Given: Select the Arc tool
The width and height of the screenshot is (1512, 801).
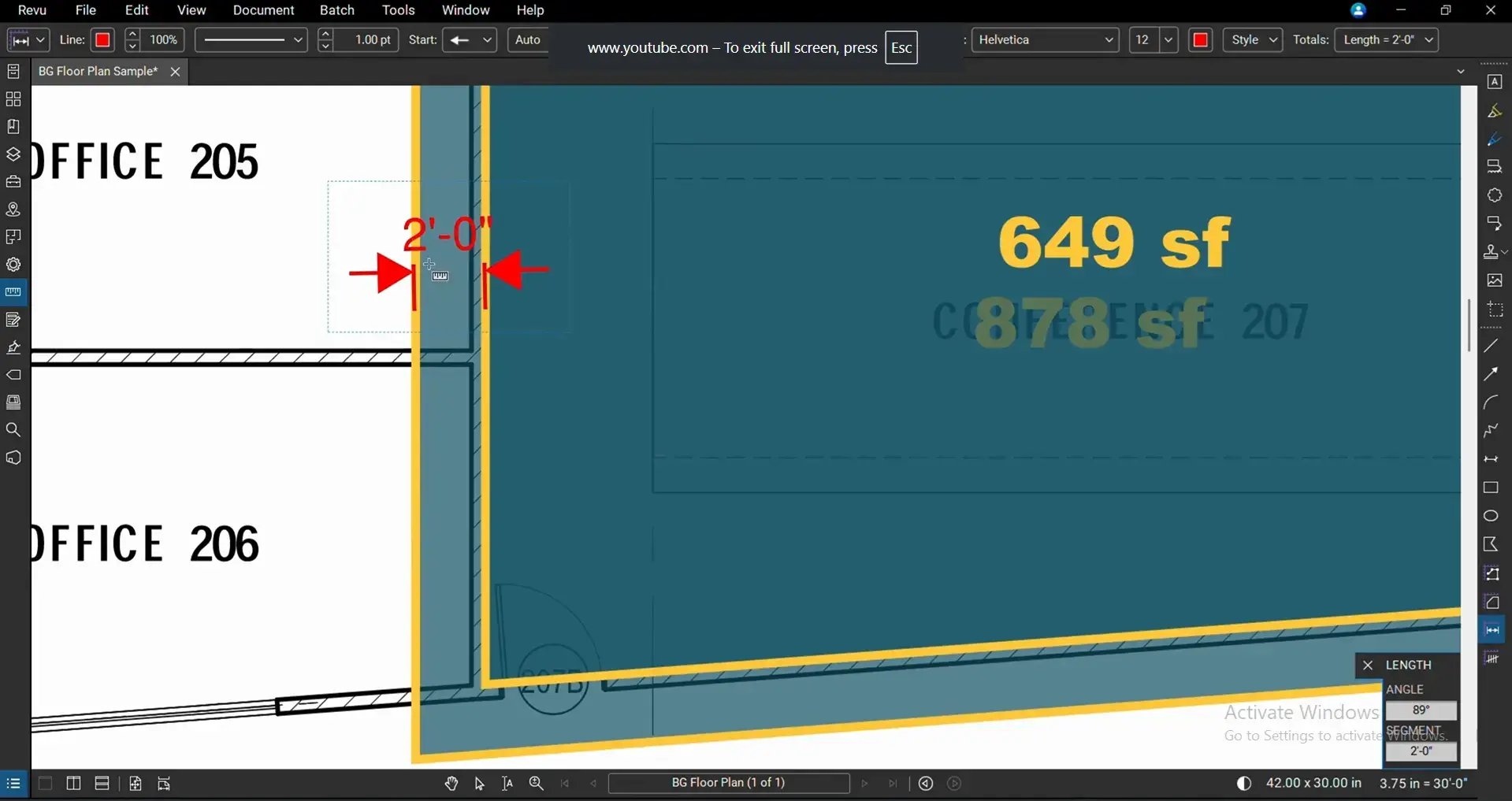Looking at the screenshot, I should click(1491, 402).
